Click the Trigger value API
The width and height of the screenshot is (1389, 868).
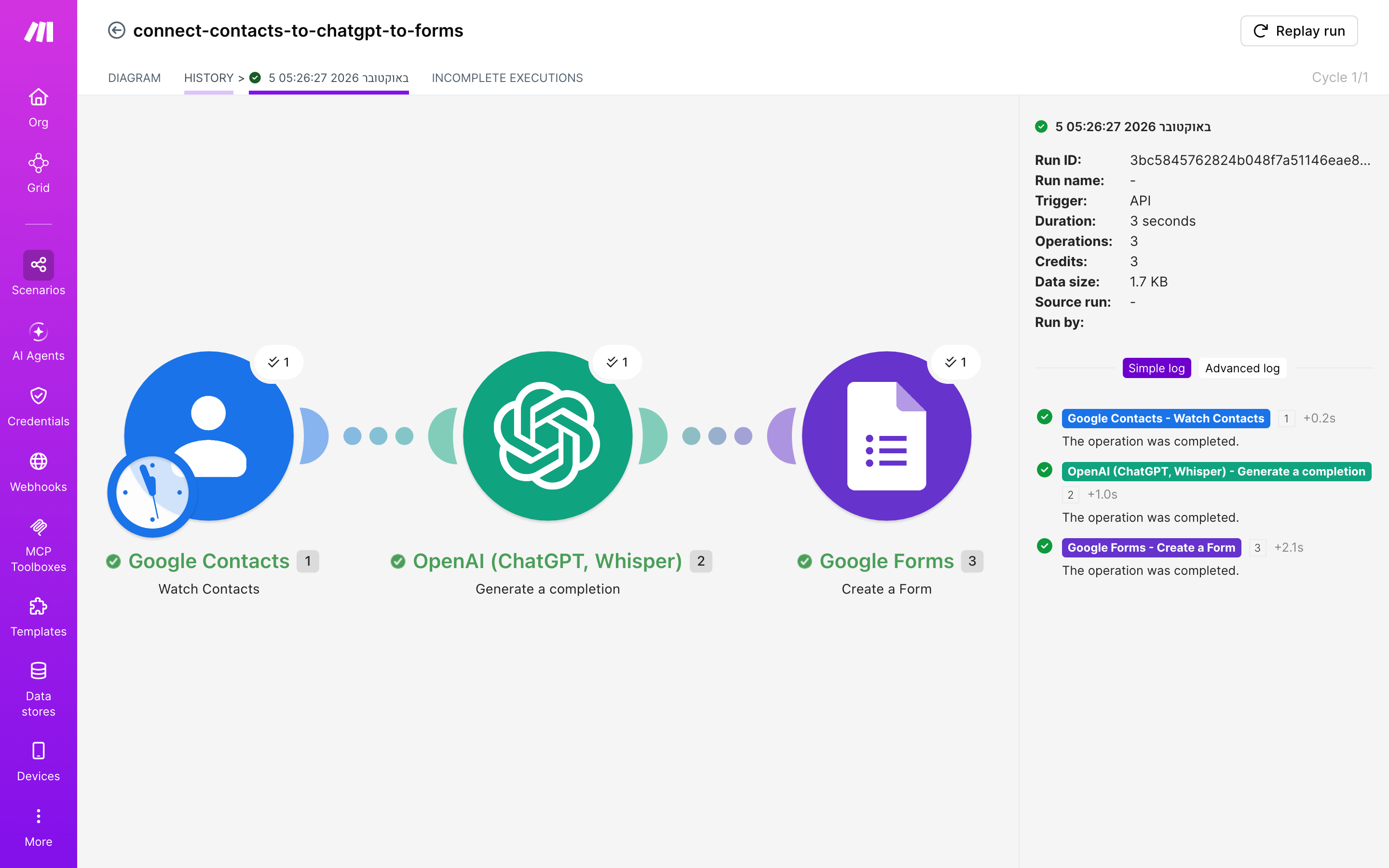point(1140,201)
